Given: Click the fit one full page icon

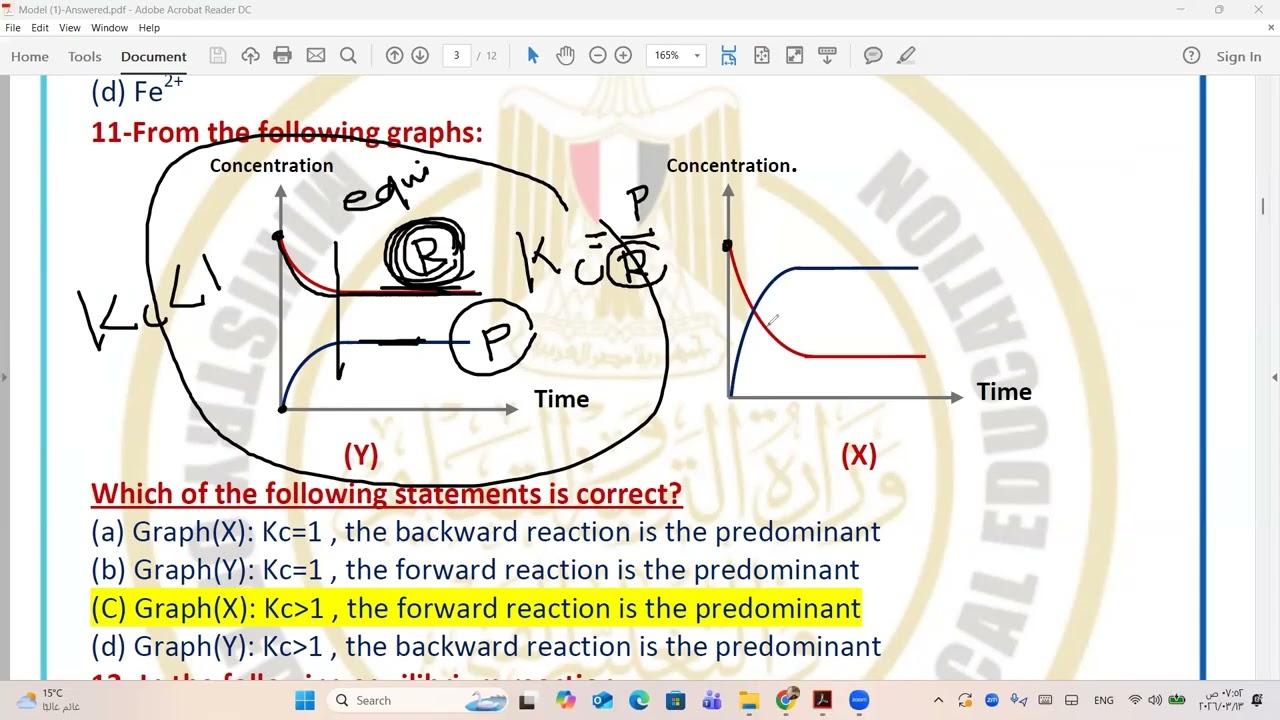Looking at the screenshot, I should point(762,56).
